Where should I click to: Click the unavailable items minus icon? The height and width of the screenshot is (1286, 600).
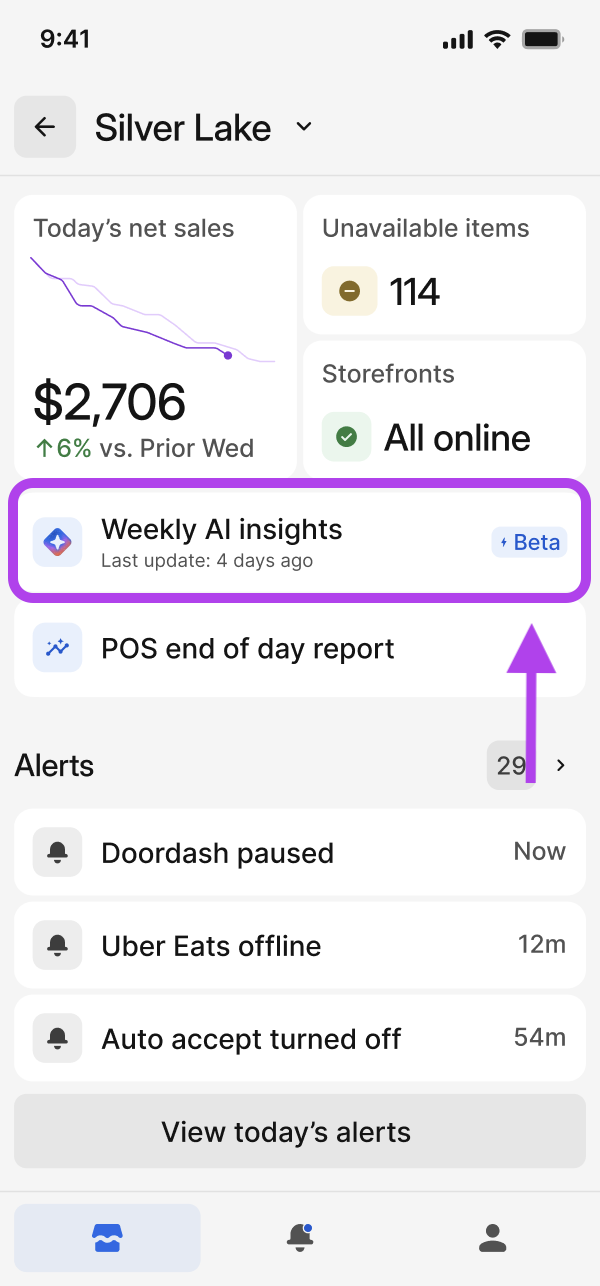pos(349,291)
